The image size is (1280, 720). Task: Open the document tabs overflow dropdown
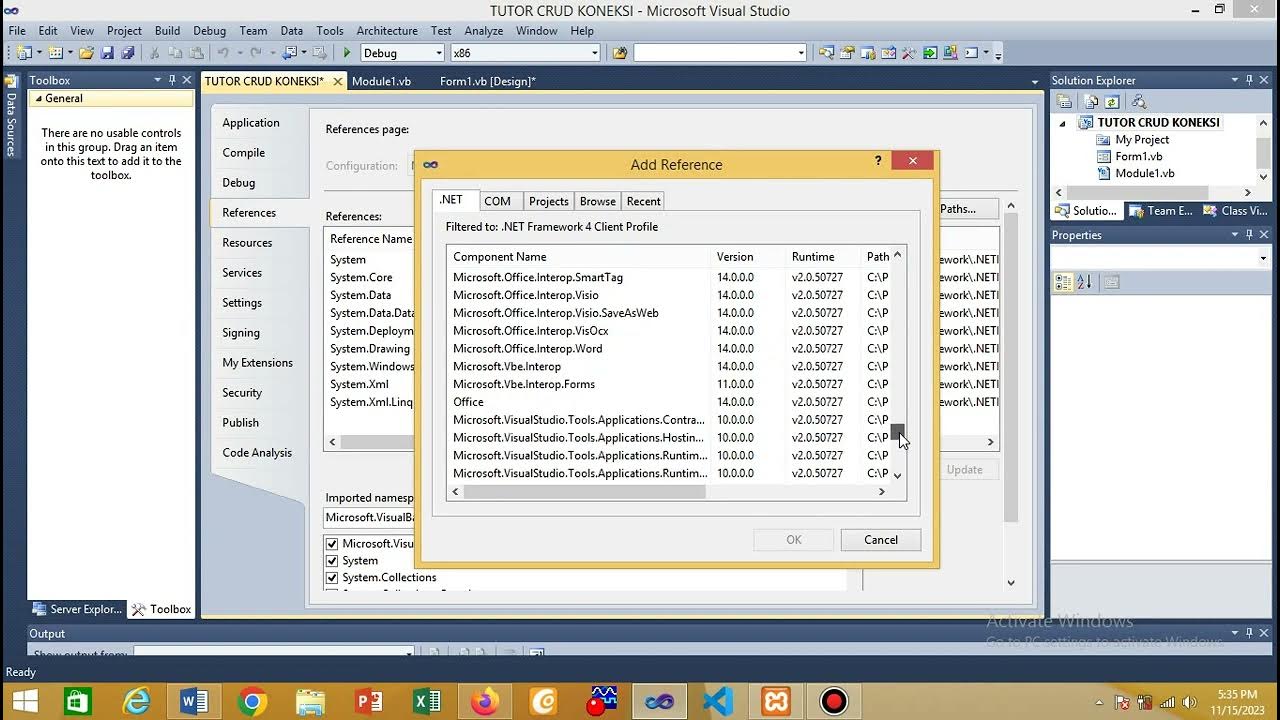tap(1035, 82)
